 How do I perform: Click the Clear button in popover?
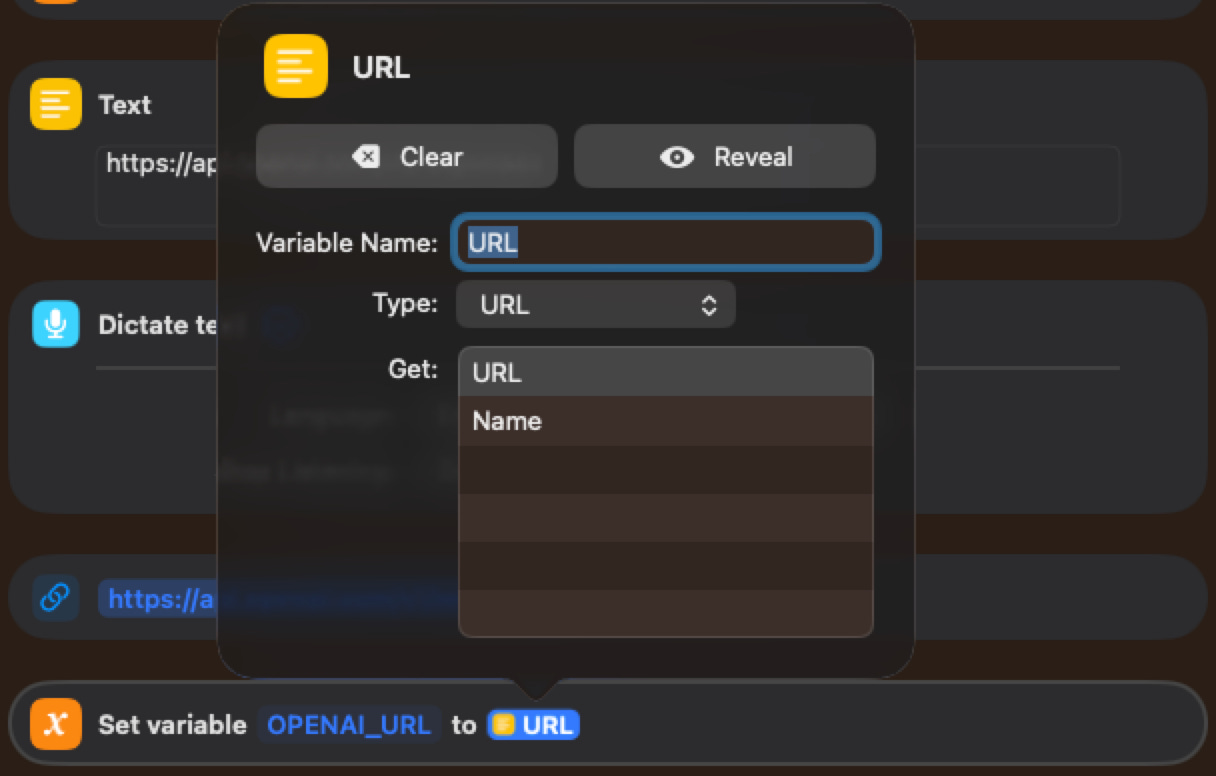(406, 156)
